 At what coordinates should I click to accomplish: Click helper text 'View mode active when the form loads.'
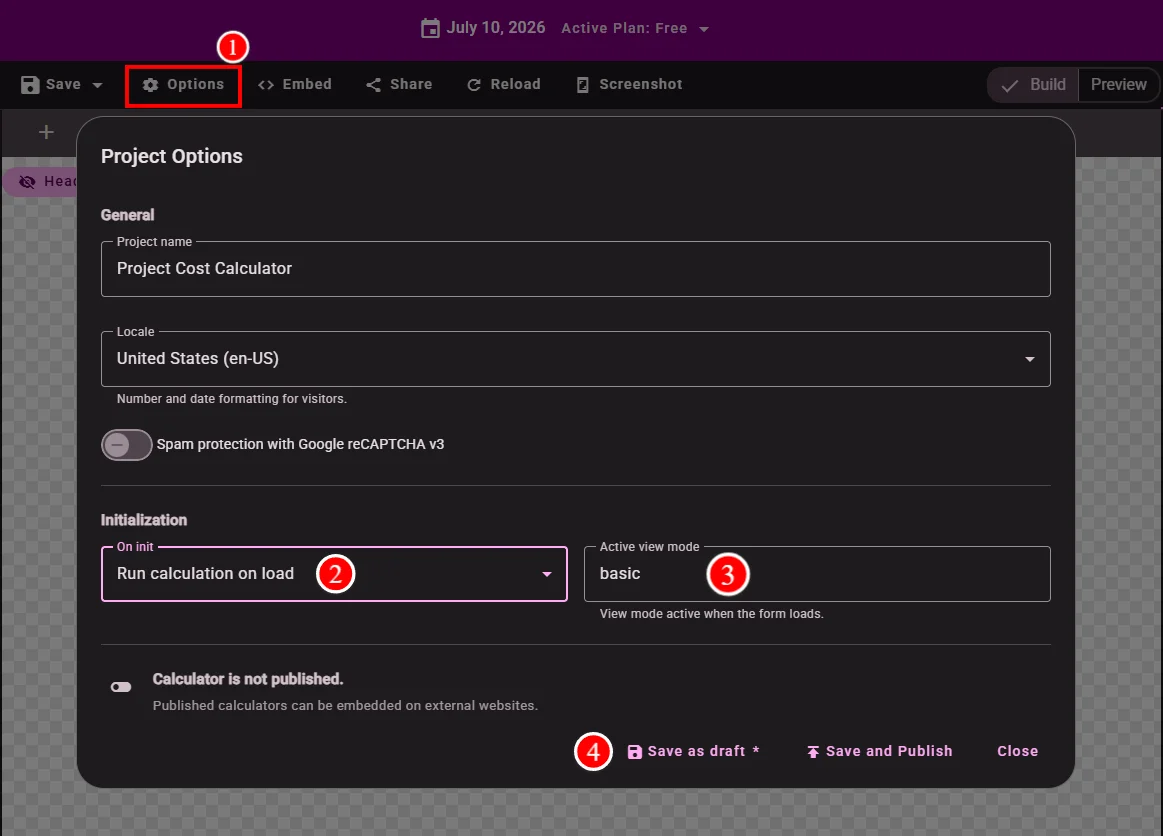(x=711, y=614)
